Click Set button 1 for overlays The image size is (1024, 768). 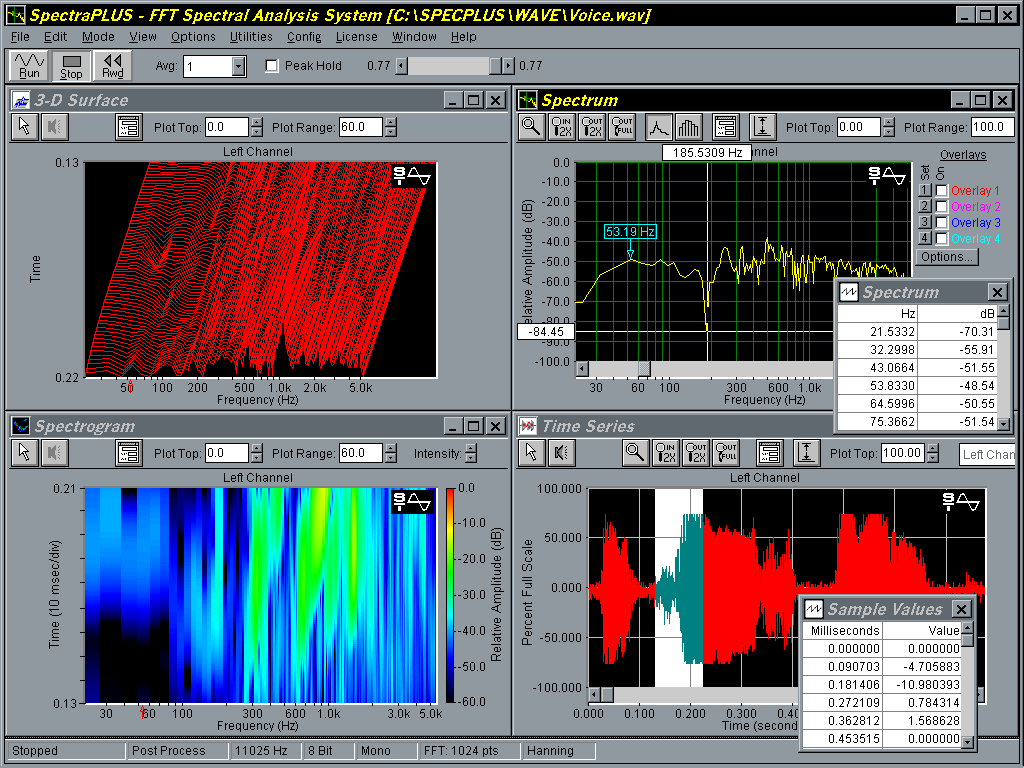pos(925,191)
